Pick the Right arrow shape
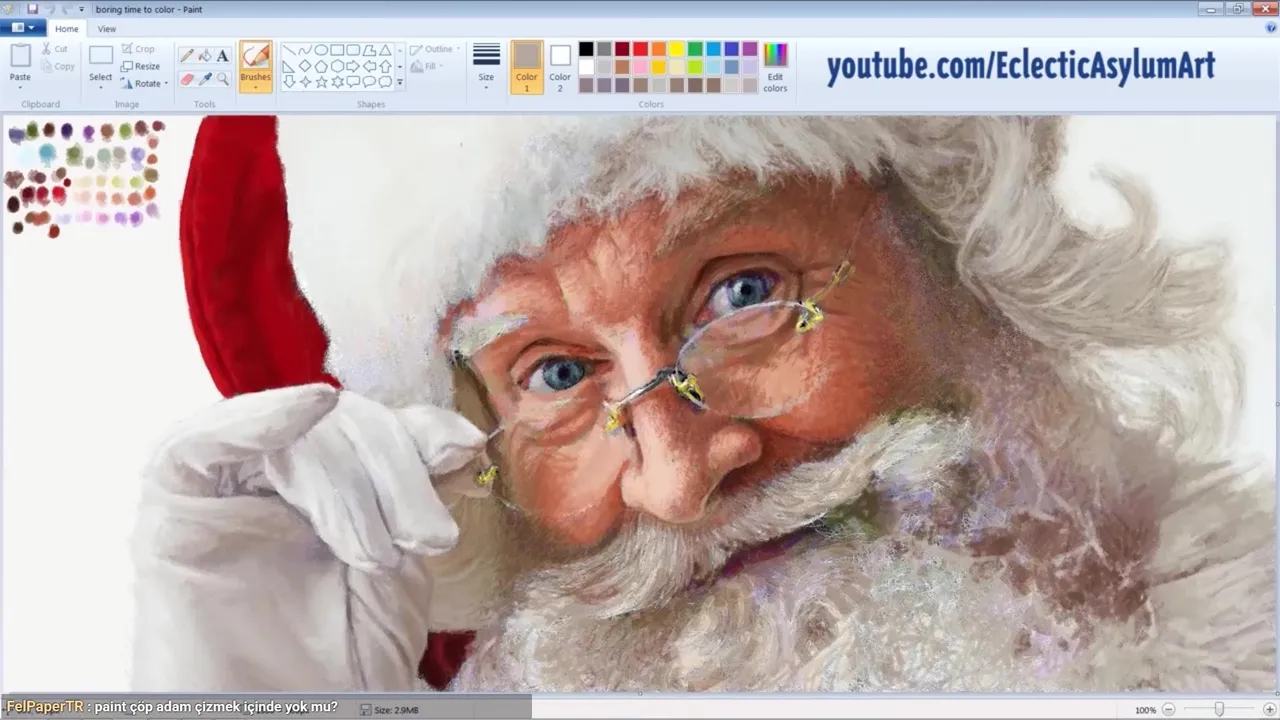The height and width of the screenshot is (720, 1280). (353, 66)
